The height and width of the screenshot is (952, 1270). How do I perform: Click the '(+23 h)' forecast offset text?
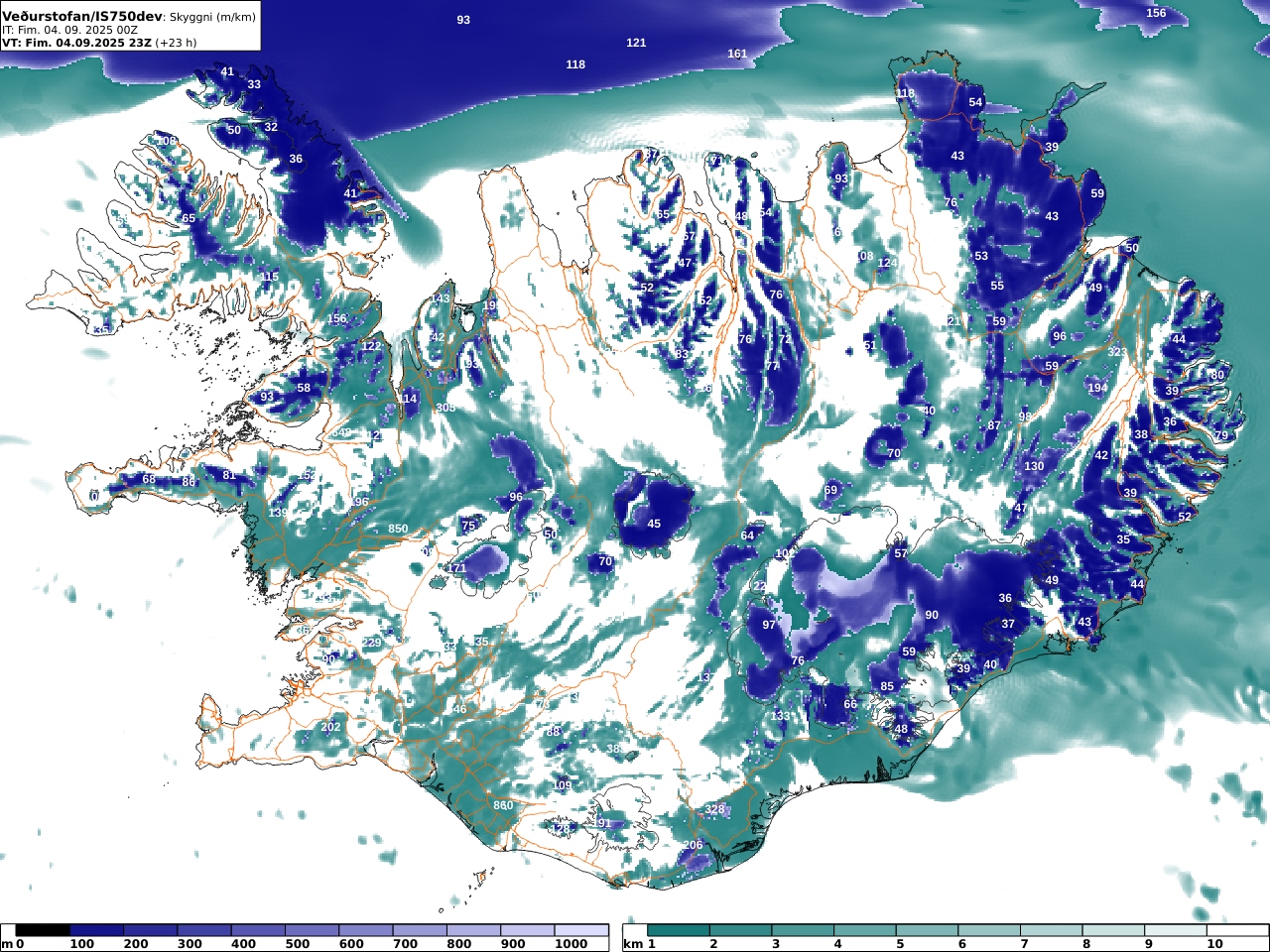tap(177, 43)
